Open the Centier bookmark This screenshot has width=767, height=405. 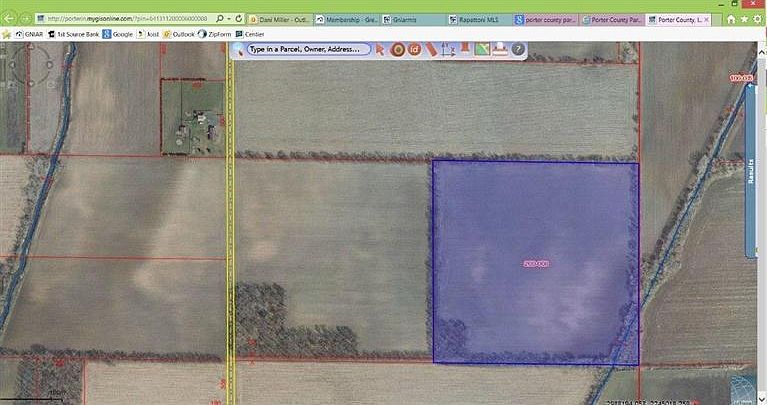tap(250, 34)
